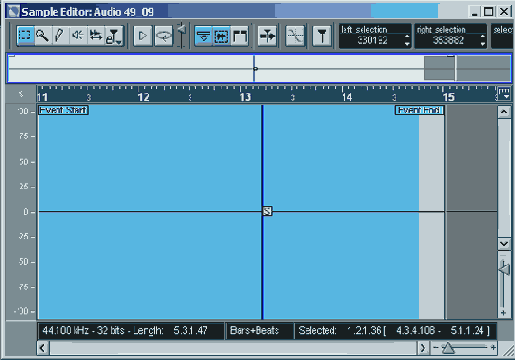Screen dimensions: 515x360
Task: Click the S snap point marker
Action: [267, 211]
